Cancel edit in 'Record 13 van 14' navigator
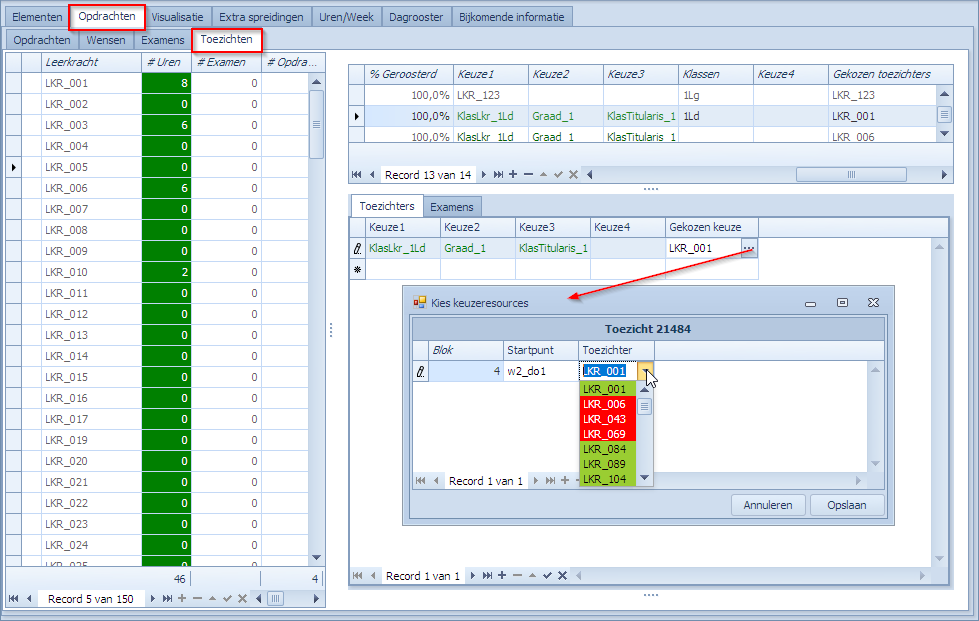This screenshot has width=979, height=621. (x=573, y=175)
